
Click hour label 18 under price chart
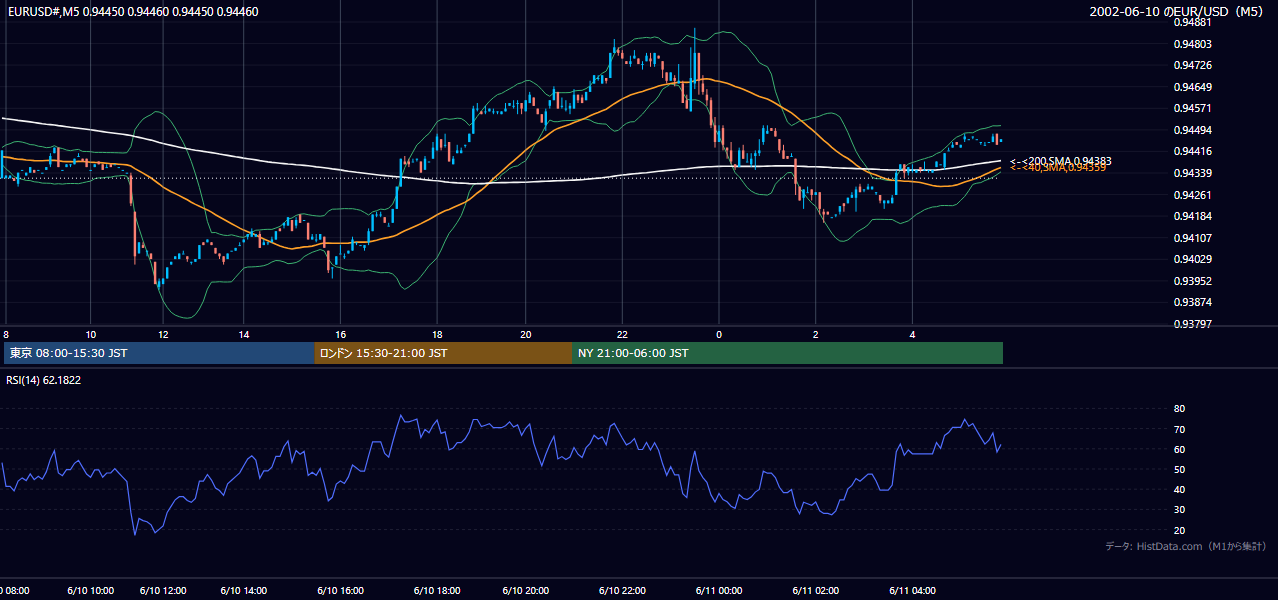[437, 334]
